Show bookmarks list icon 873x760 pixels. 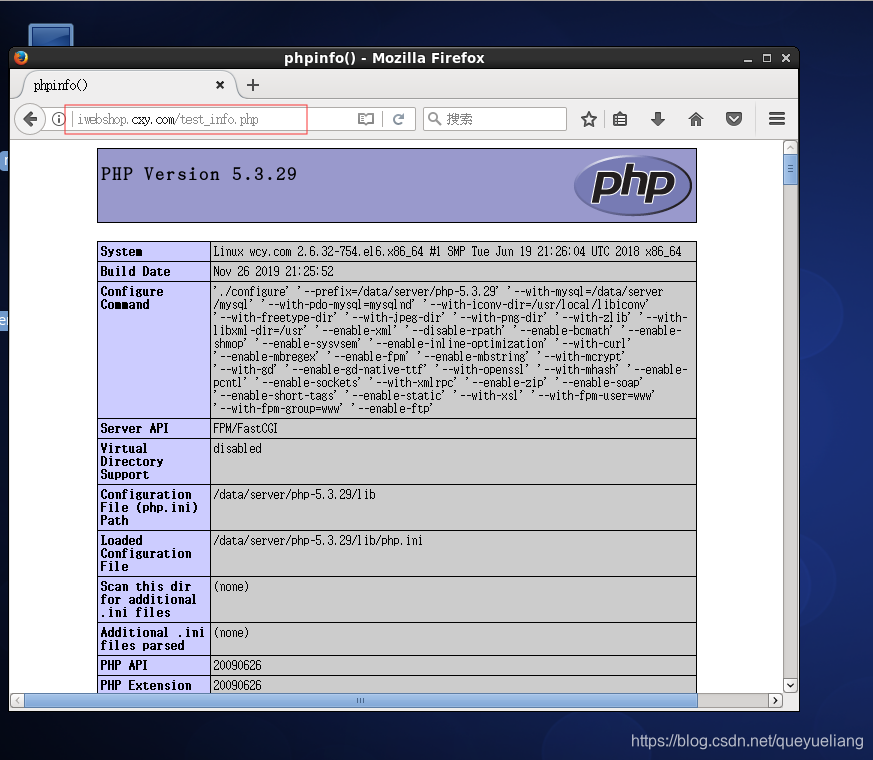tap(620, 119)
